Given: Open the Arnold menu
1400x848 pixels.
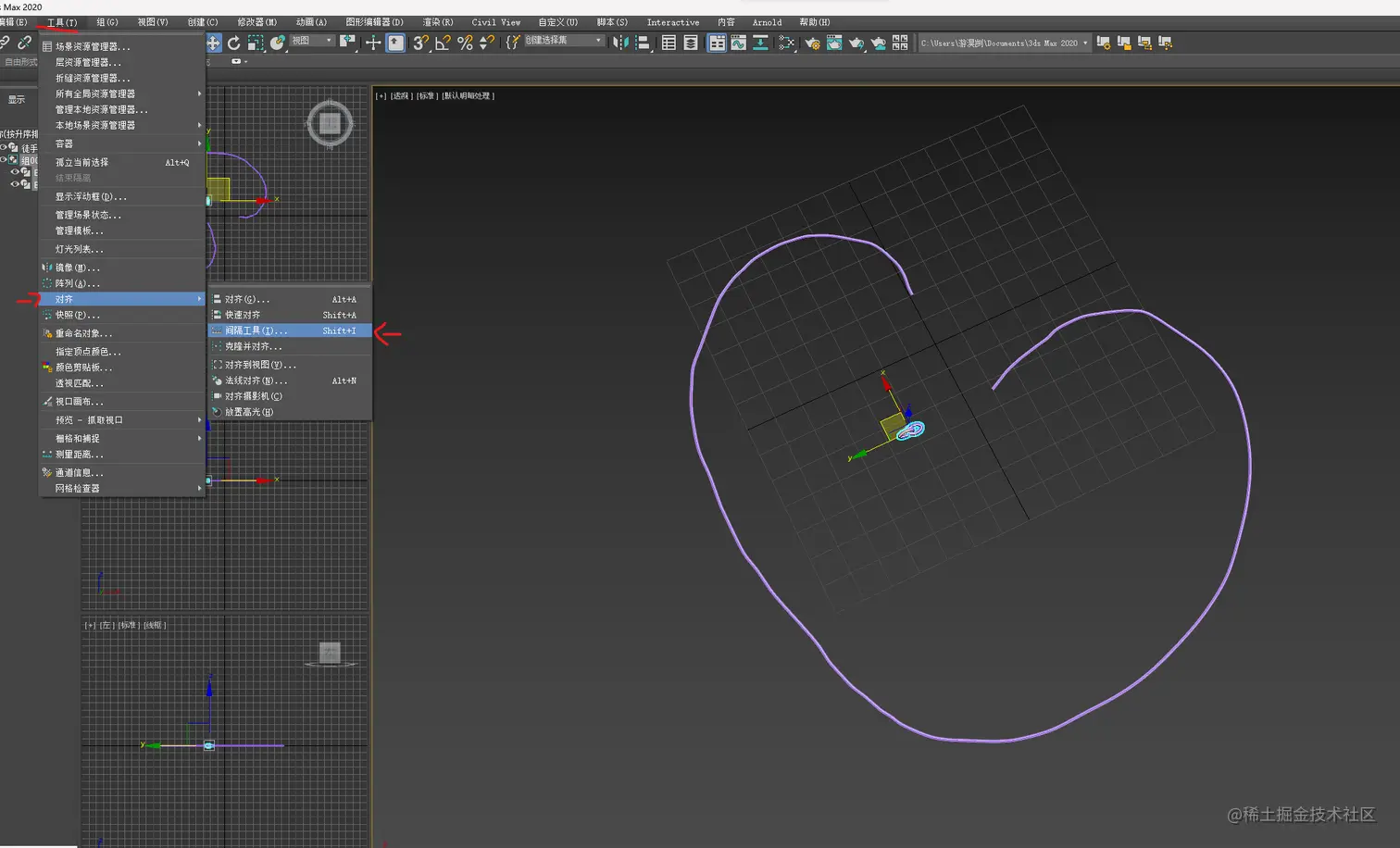Looking at the screenshot, I should click(x=767, y=22).
